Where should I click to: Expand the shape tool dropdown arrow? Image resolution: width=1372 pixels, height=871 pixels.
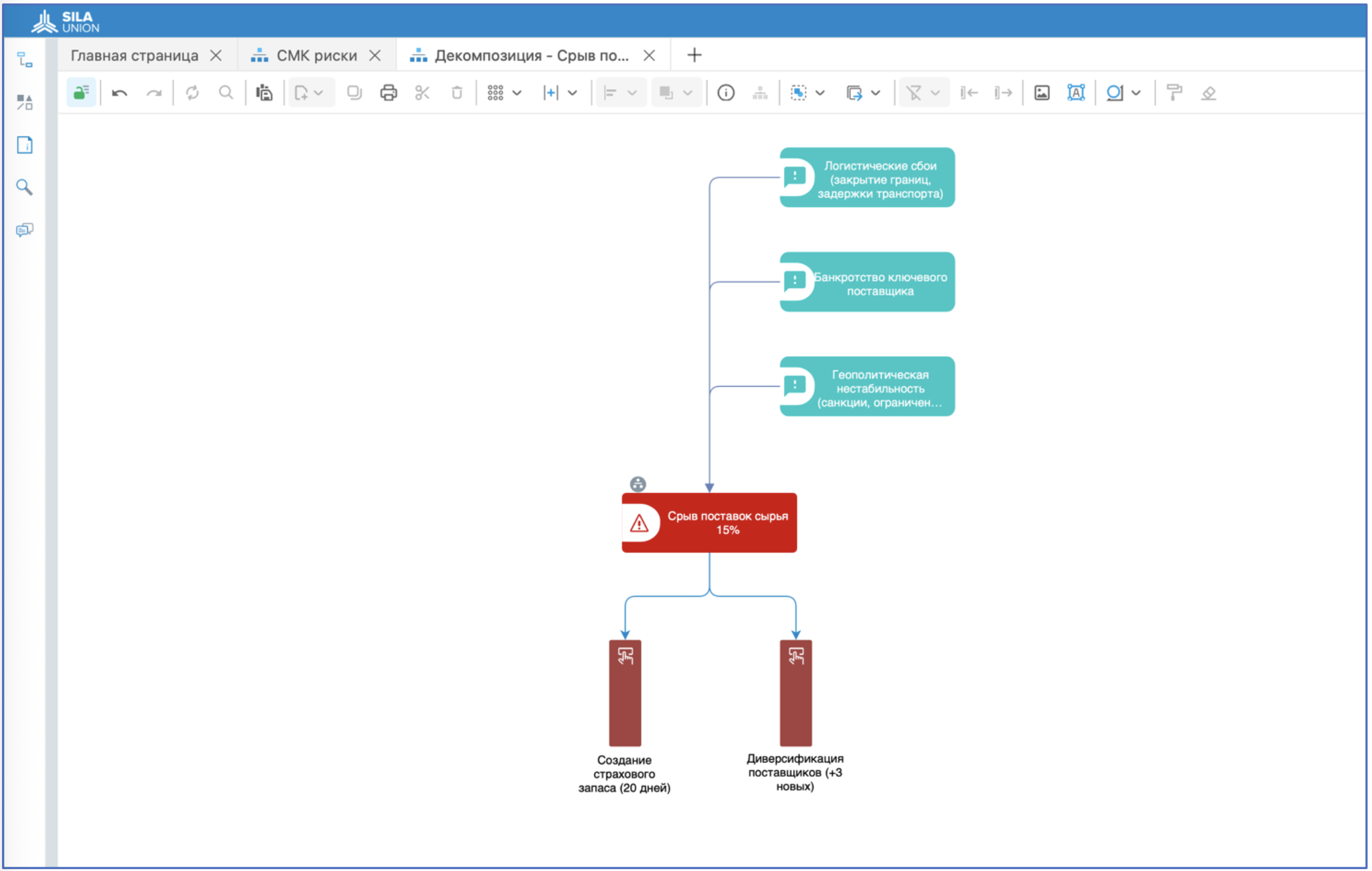(1136, 93)
